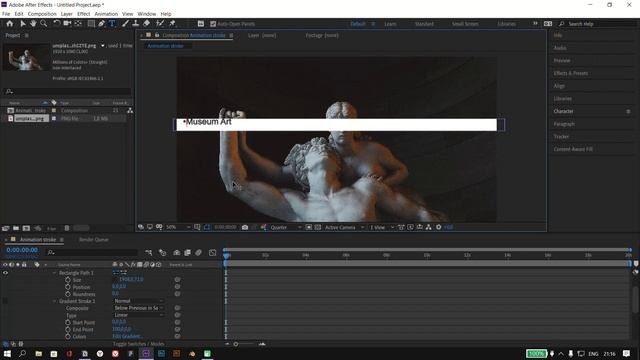Enable motion blur switch in timeline header
Image resolution: width=640 pixels, height=360 pixels.
(x=198, y=253)
